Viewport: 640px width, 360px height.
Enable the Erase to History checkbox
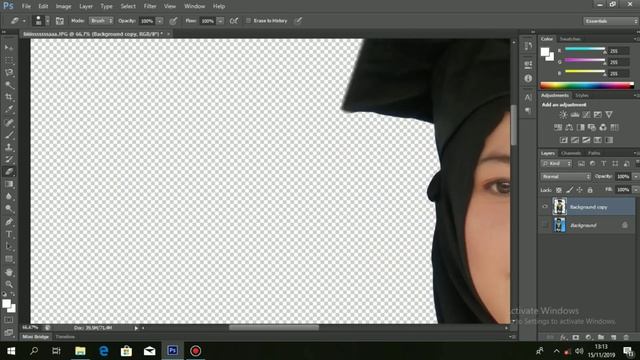coord(248,21)
